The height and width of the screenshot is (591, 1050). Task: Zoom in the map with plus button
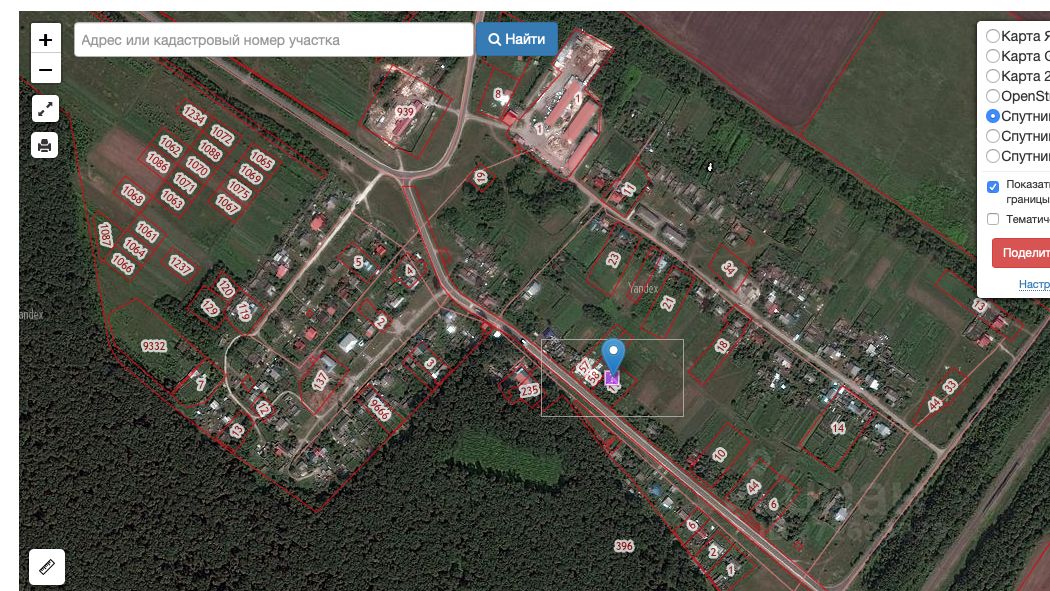[x=46, y=39]
